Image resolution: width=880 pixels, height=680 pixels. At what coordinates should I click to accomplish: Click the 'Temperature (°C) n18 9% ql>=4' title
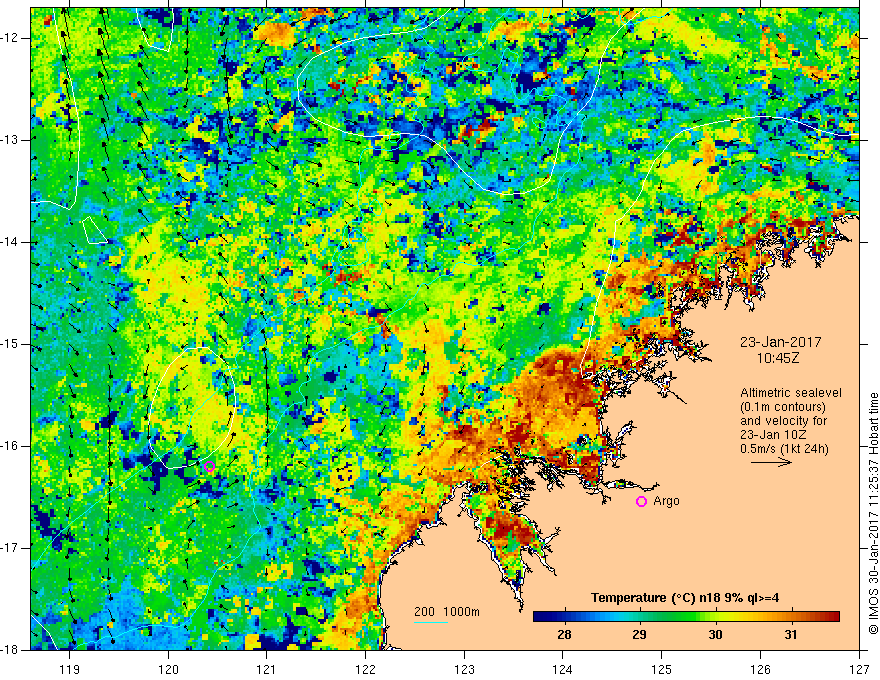685,598
